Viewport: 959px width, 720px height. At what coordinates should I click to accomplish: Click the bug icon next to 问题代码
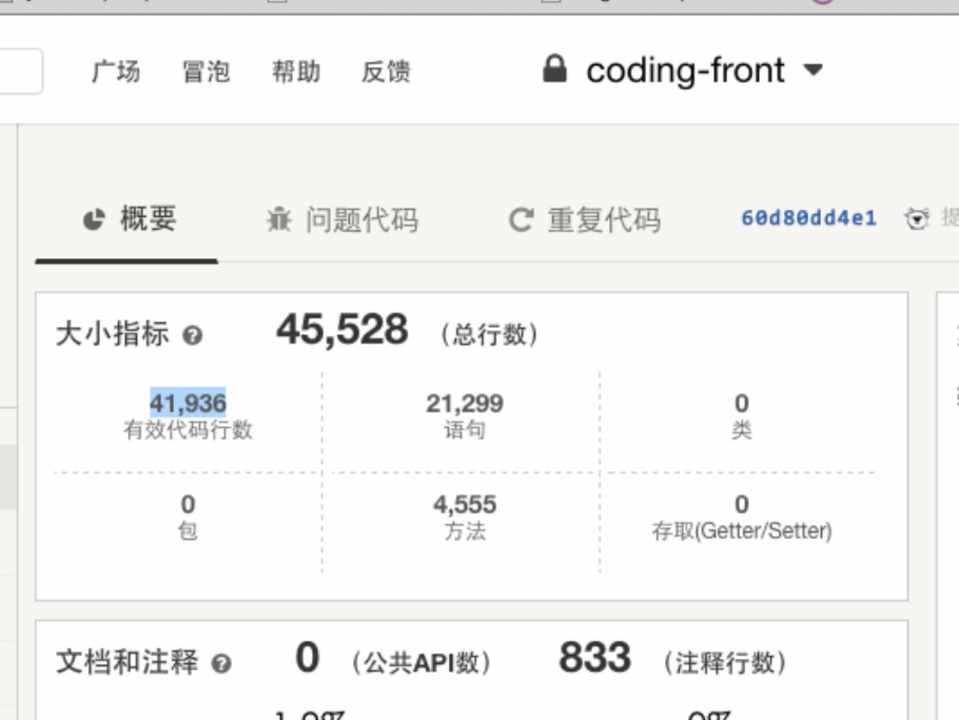(279, 220)
